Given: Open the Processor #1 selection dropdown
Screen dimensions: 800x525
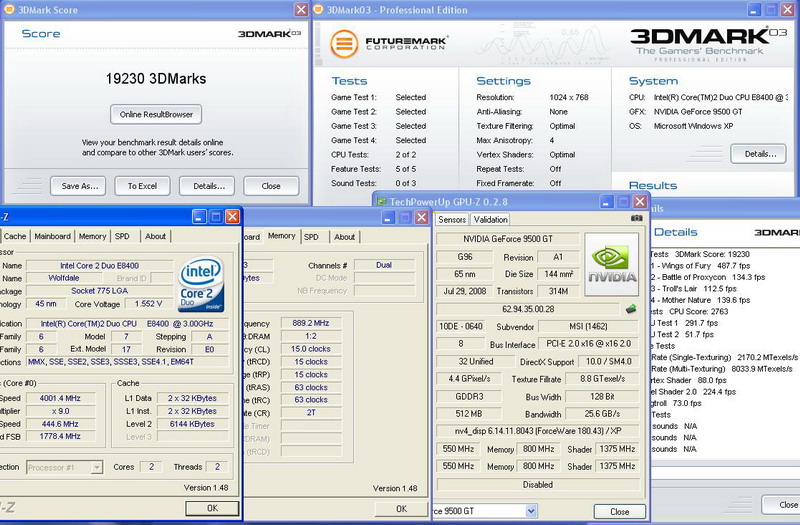Looking at the screenshot, I should tap(96, 467).
